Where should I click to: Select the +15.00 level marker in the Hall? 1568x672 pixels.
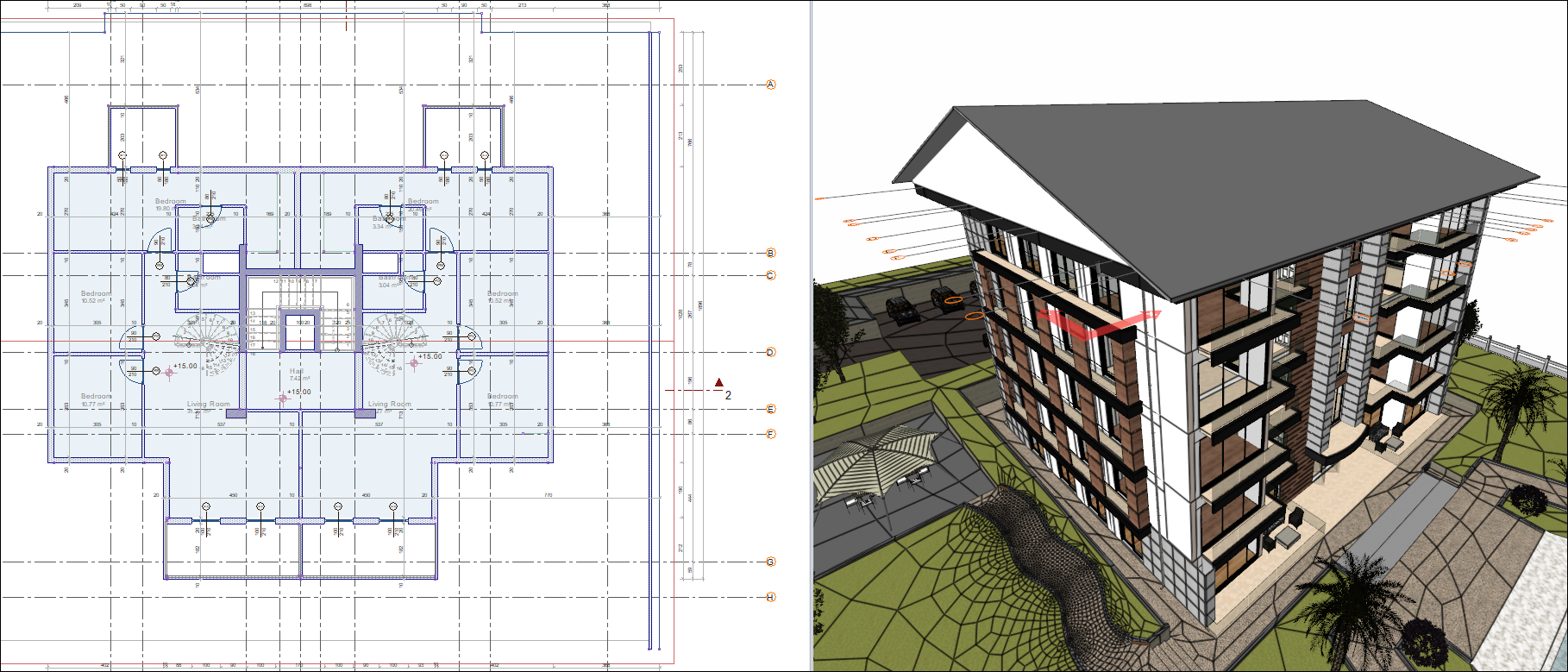(298, 393)
